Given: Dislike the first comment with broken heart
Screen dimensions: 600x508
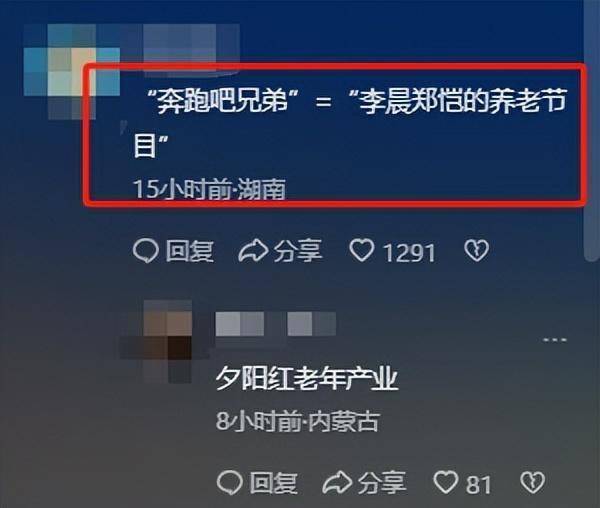Looking at the screenshot, I should click(x=476, y=251).
